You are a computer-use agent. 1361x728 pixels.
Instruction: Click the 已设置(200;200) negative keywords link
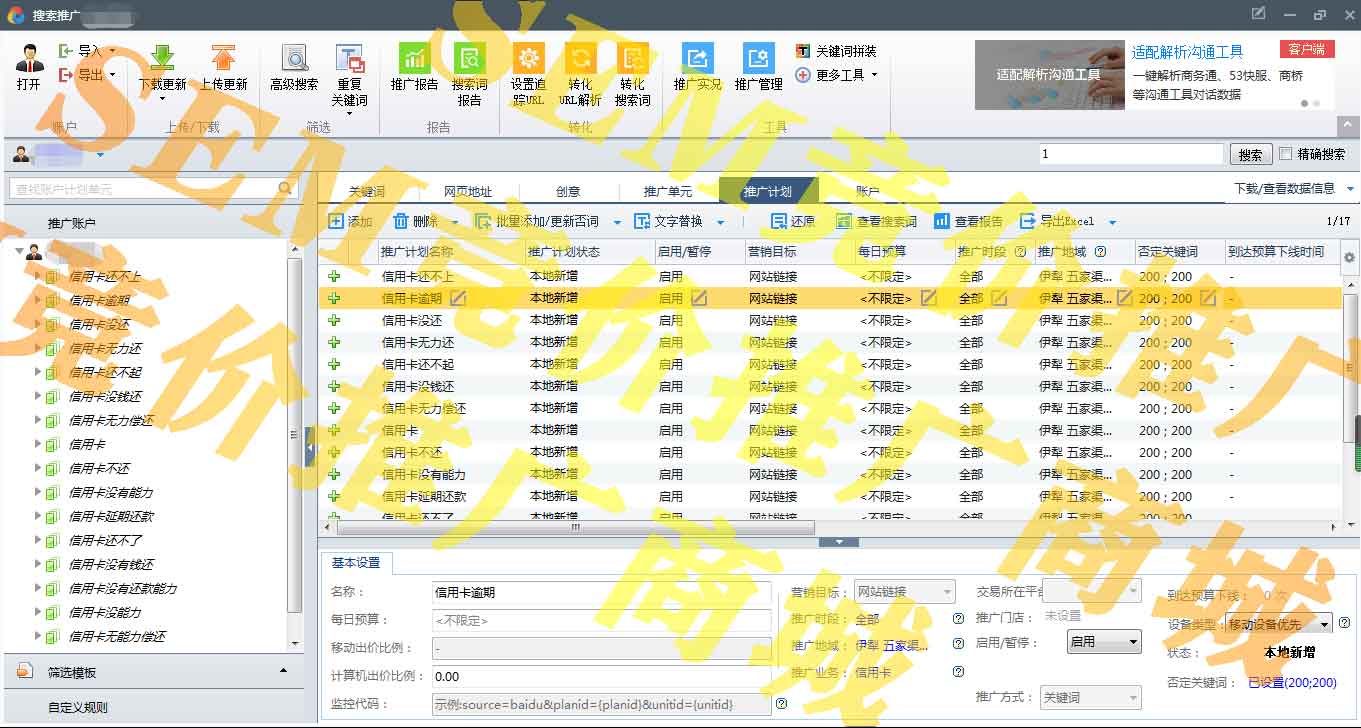pos(1292,683)
